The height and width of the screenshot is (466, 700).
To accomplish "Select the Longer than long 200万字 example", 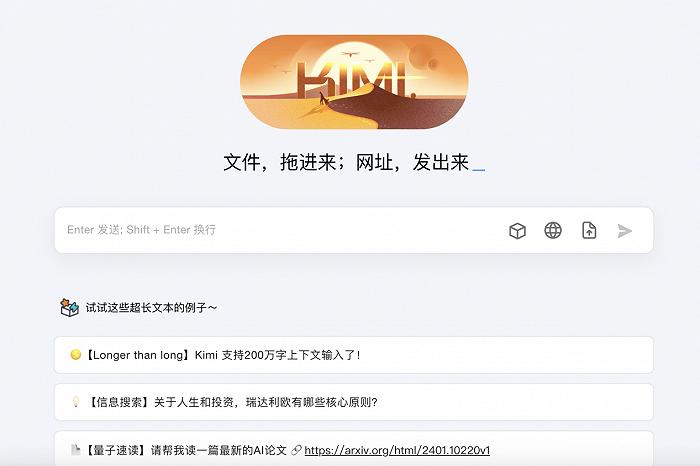I will (x=354, y=355).
